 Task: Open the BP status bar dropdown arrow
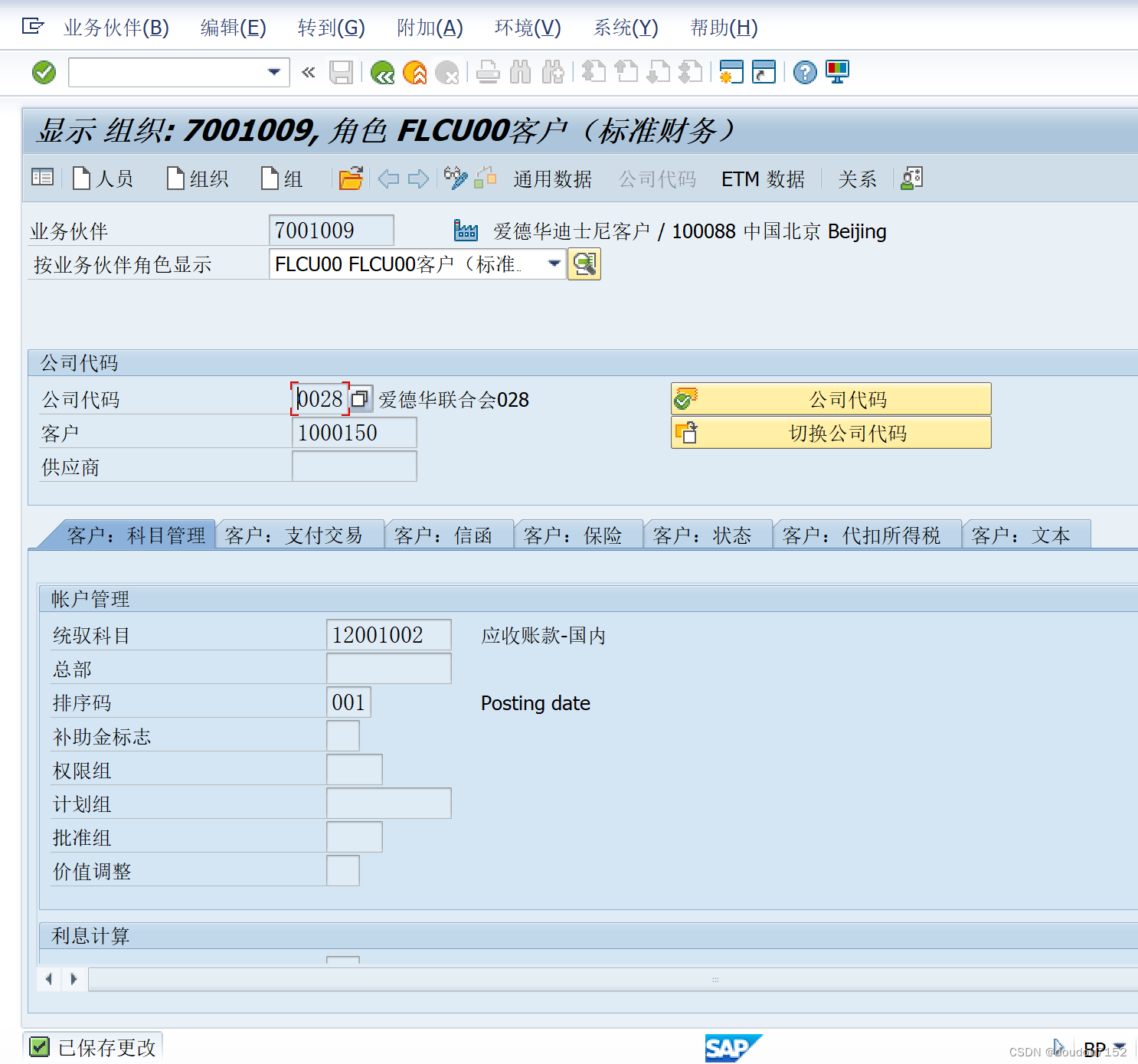(x=1120, y=1047)
